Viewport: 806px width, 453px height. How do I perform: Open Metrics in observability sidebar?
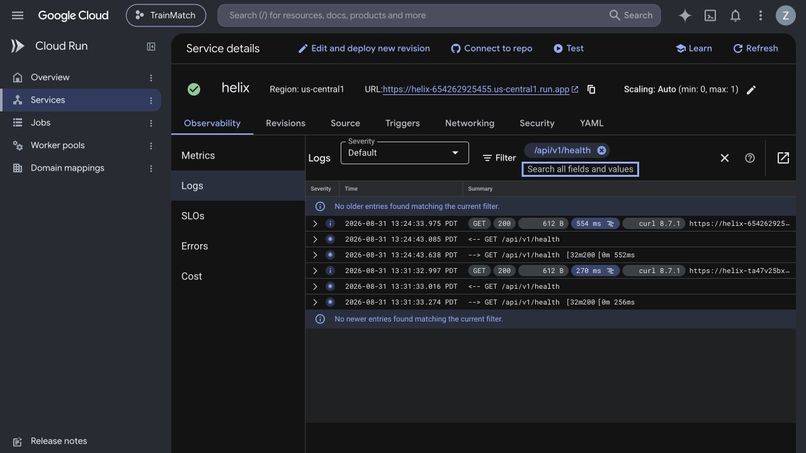coord(238,155)
